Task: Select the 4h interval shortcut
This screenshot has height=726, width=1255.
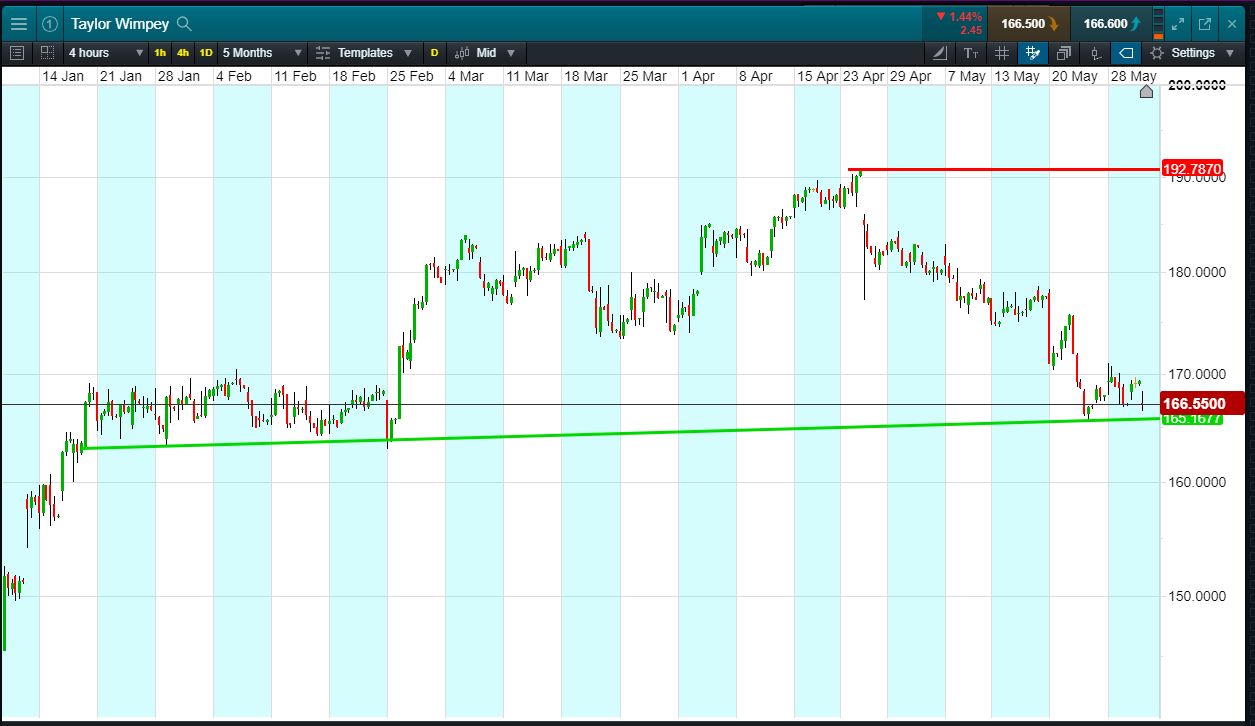Action: click(183, 53)
